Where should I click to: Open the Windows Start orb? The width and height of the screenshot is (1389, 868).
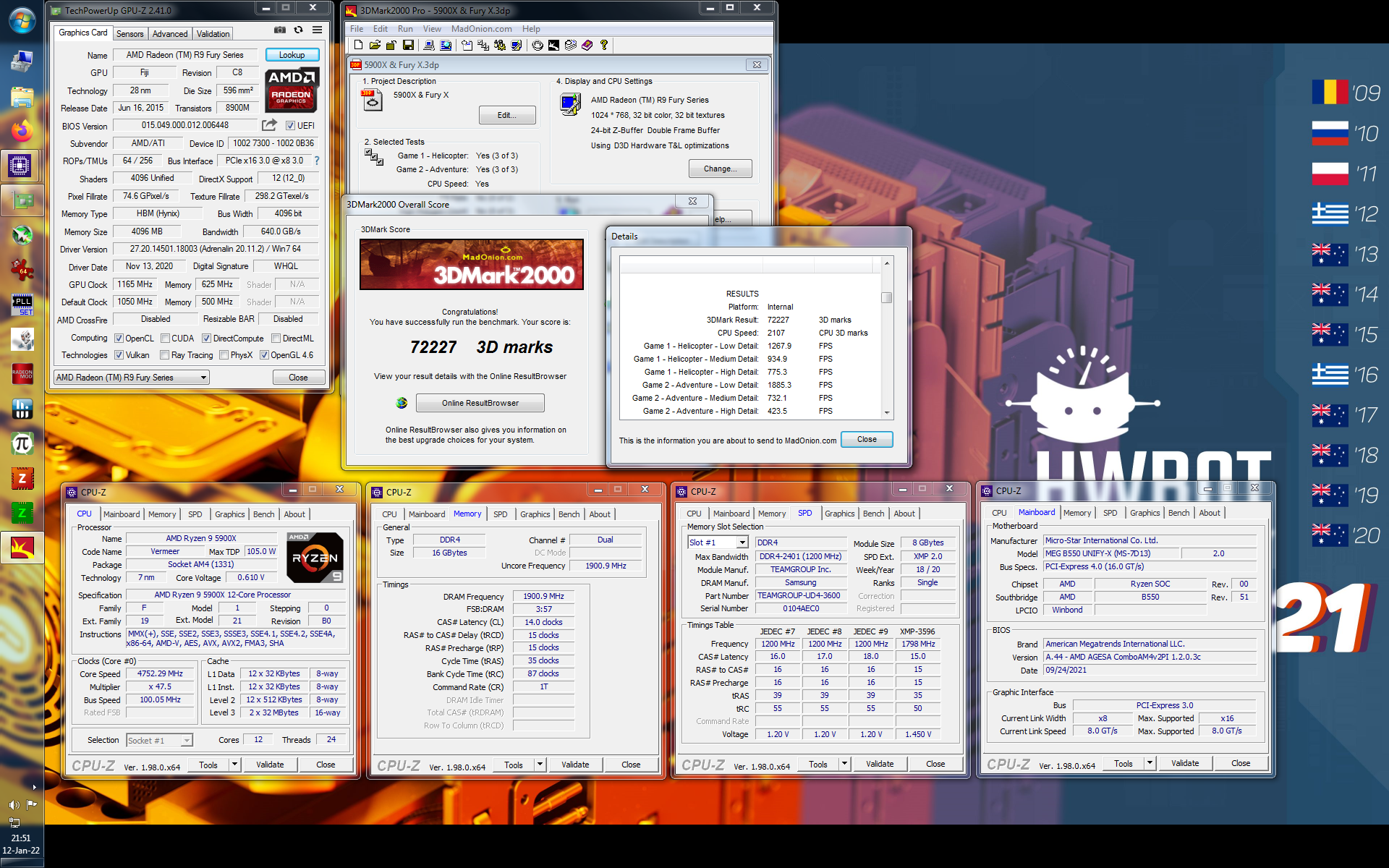coord(22,20)
